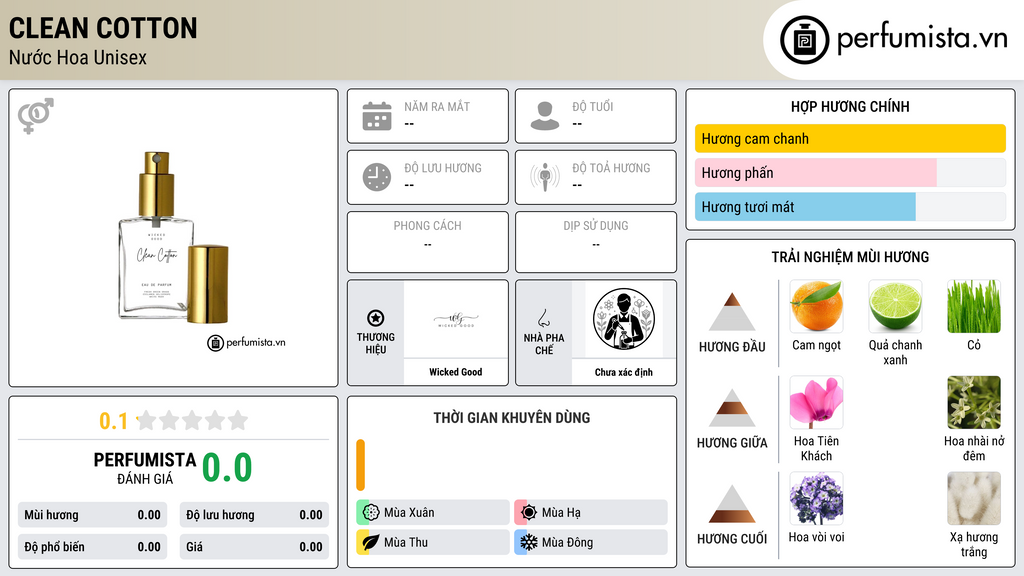Select the Mùa Xuân season button
The image size is (1024, 576).
click(432, 512)
